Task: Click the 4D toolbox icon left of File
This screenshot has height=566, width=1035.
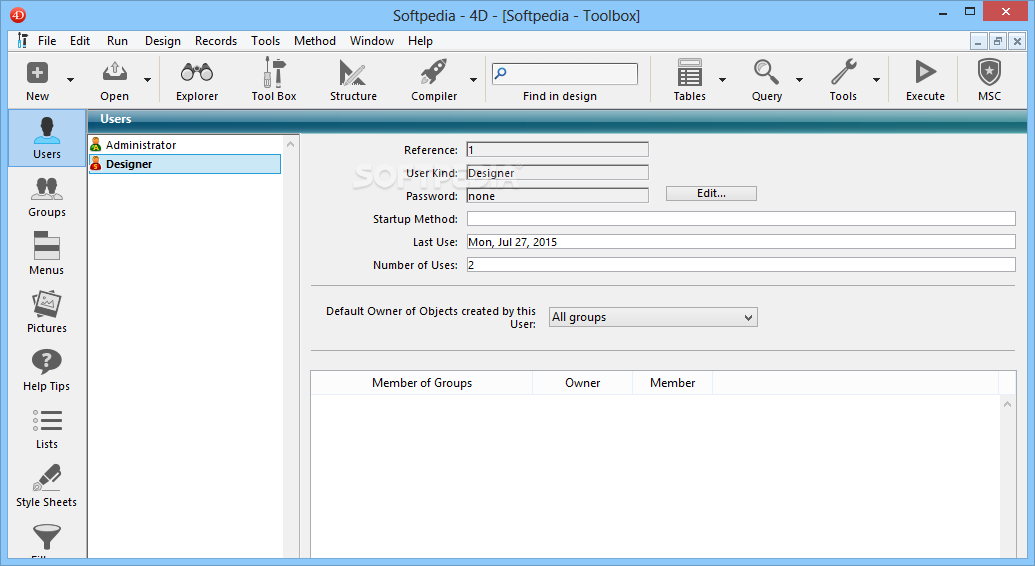Action: point(22,41)
